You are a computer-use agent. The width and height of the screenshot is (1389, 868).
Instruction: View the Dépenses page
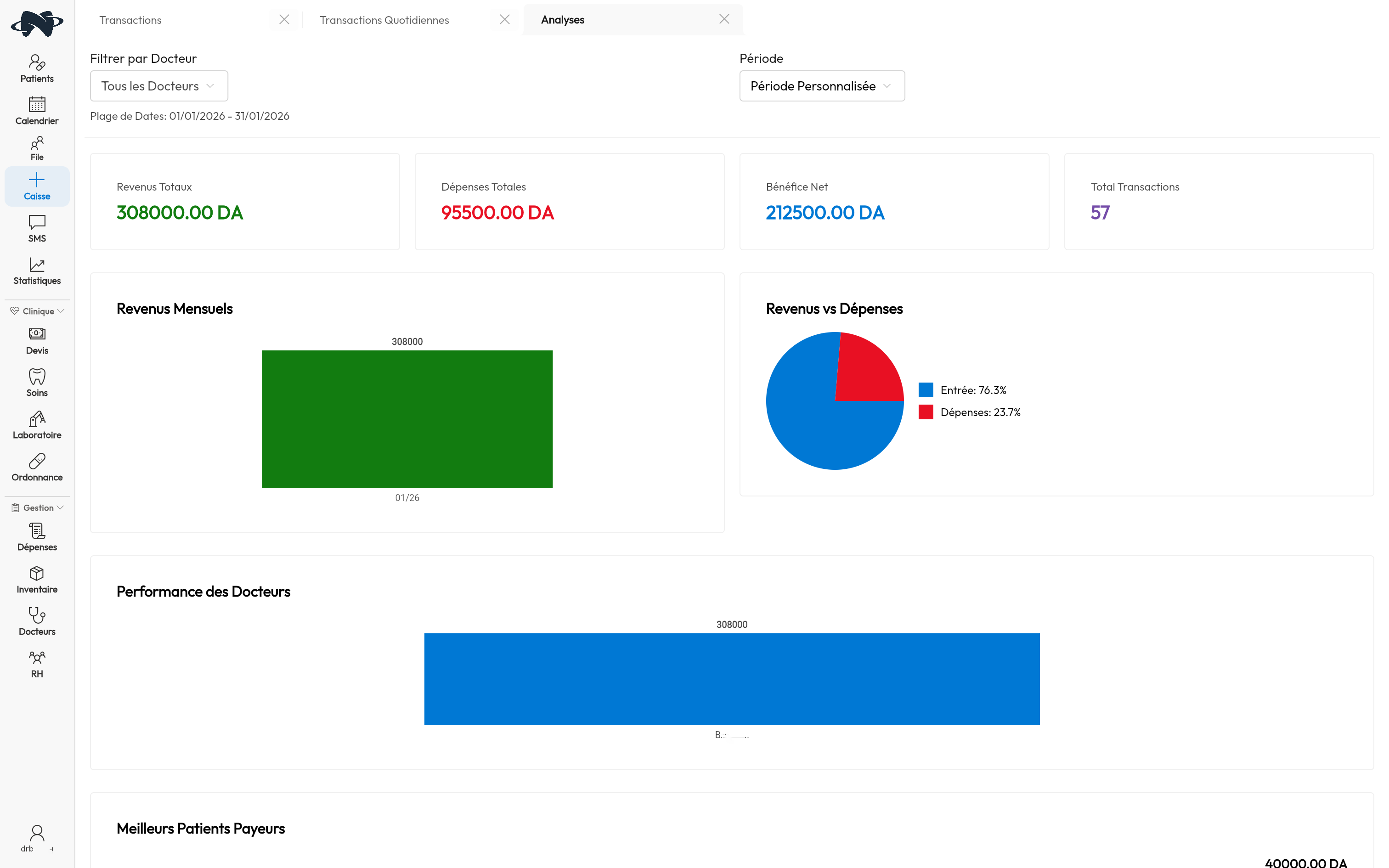pos(37,537)
